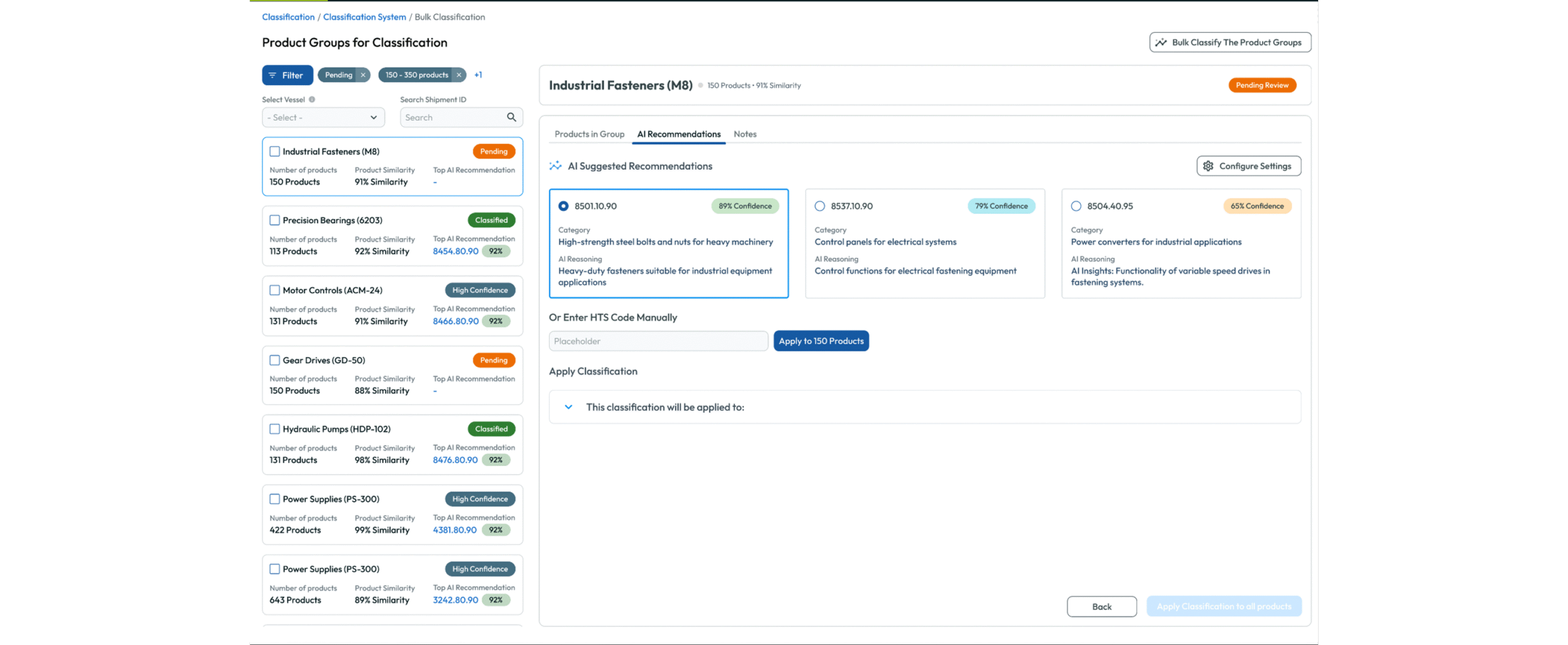Switch to the Products in Group tab
Viewport: 1568px width, 645px height.
point(589,134)
